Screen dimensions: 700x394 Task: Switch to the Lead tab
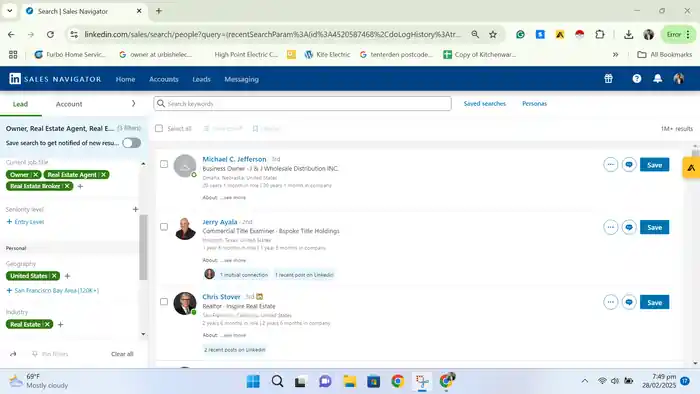(x=21, y=104)
